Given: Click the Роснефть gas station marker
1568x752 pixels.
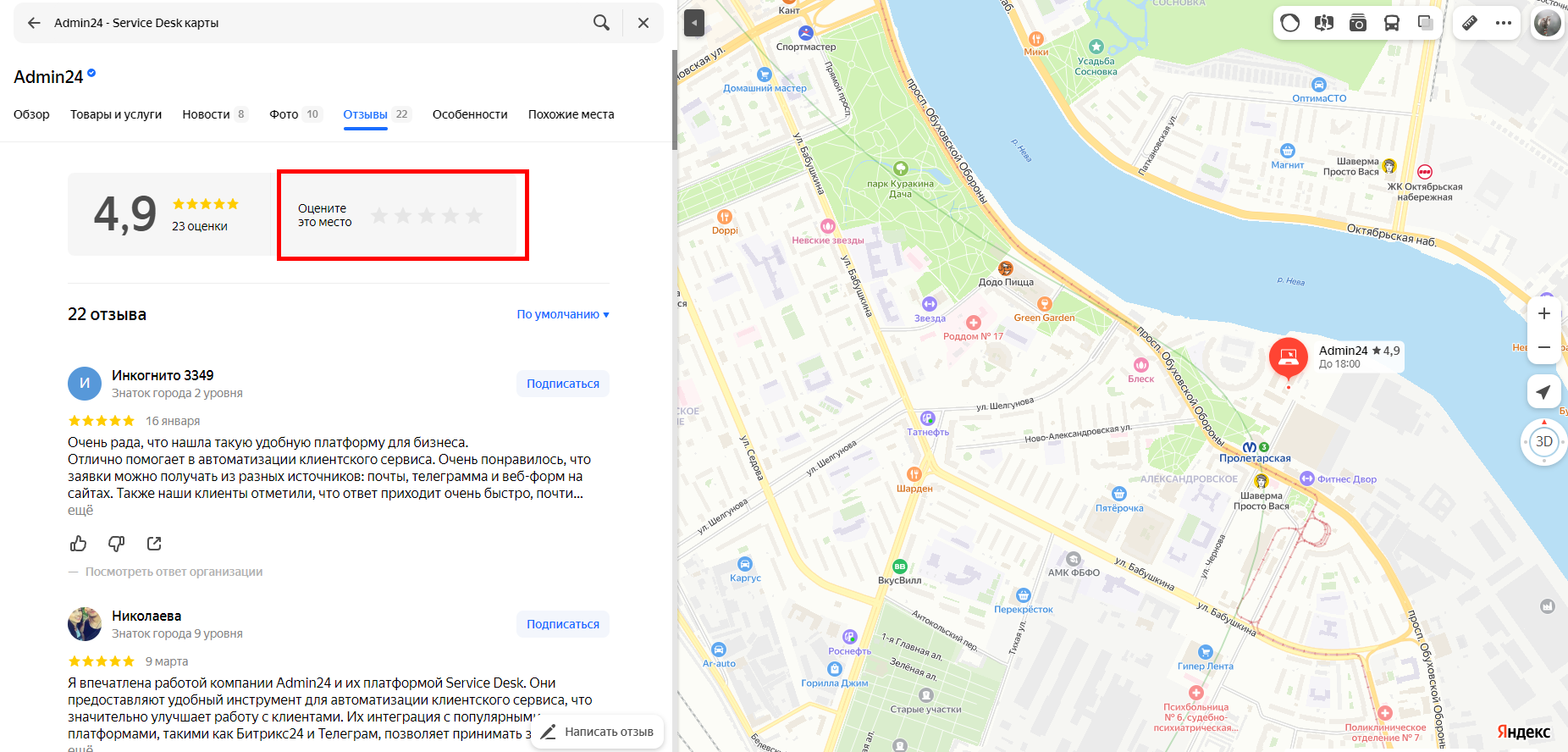Looking at the screenshot, I should (850, 637).
